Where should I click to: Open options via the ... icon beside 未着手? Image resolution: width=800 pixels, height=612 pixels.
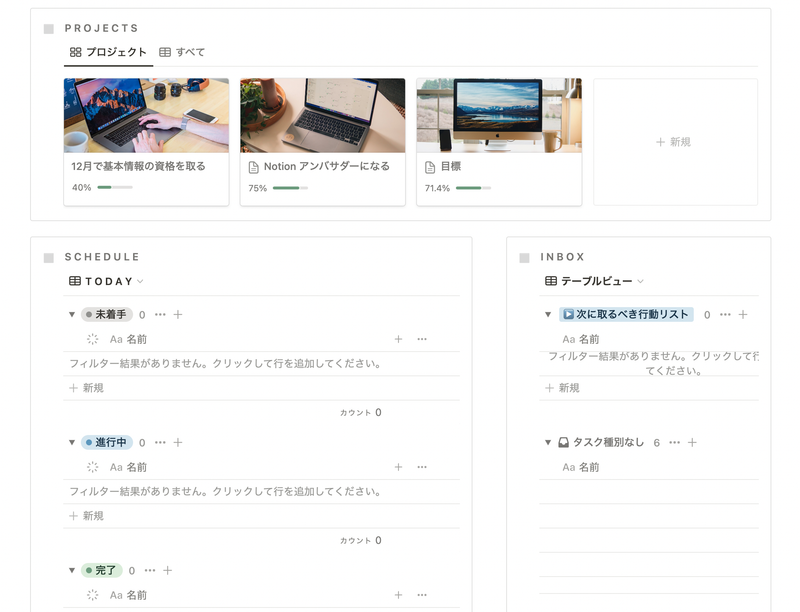point(160,313)
